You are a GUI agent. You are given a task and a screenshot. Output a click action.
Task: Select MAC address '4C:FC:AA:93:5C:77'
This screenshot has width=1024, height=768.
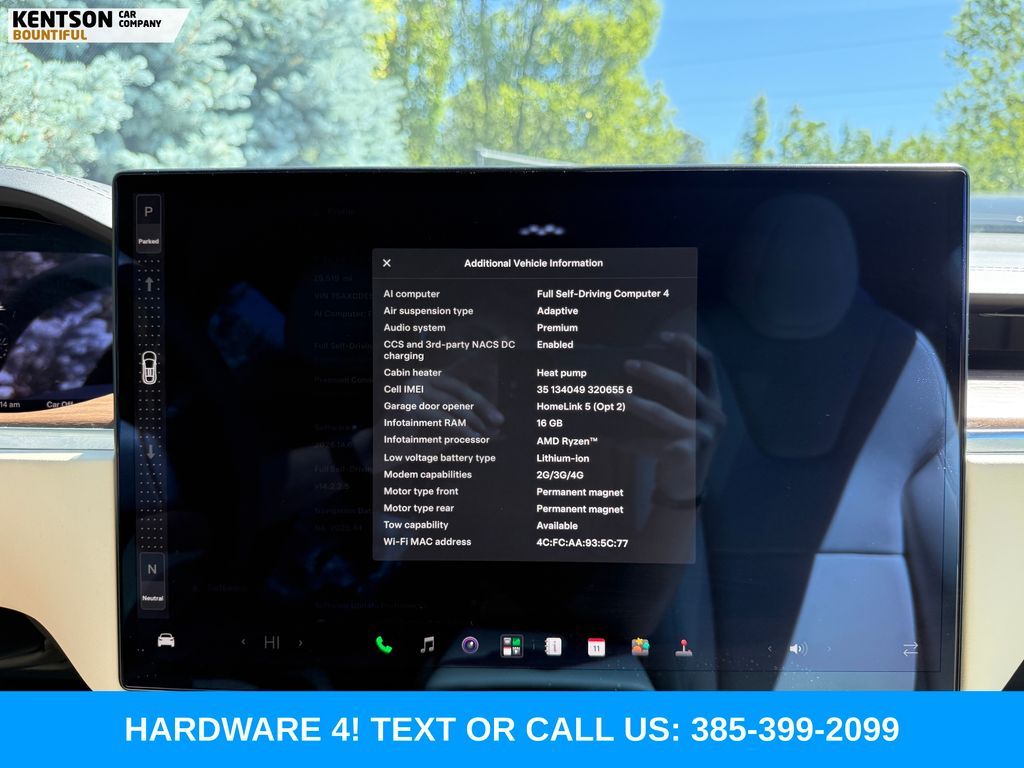(x=582, y=543)
